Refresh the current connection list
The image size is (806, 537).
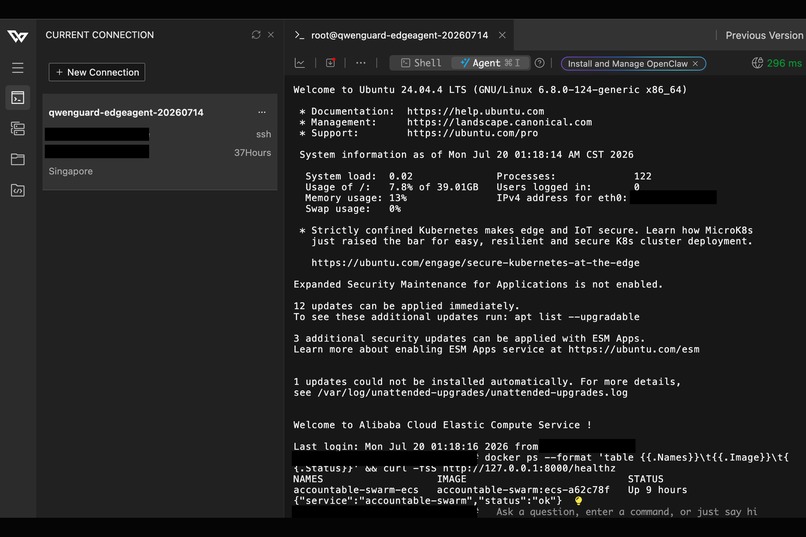click(x=256, y=34)
